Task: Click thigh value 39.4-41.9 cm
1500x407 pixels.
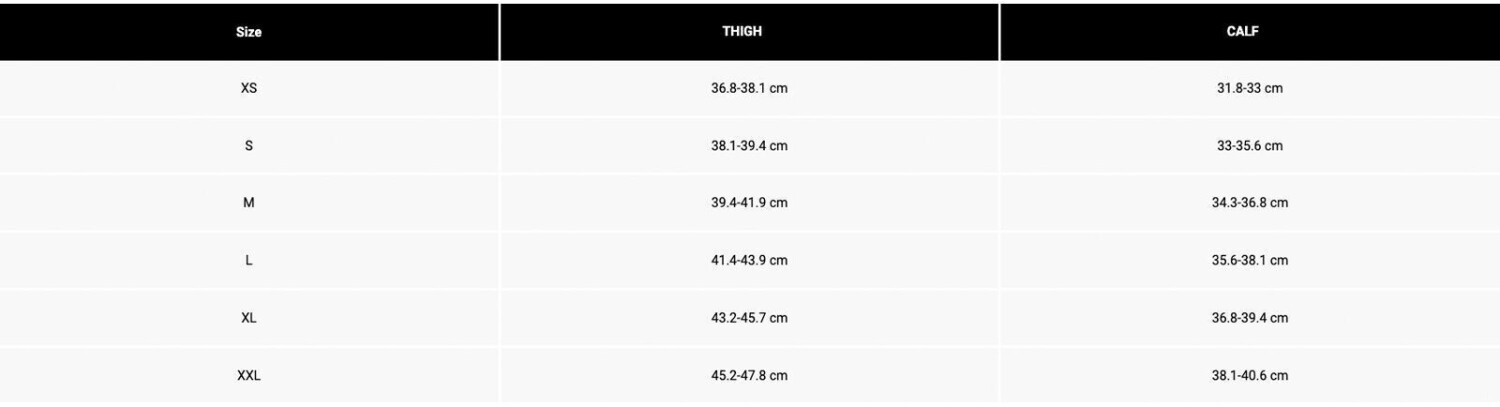Action: coord(749,203)
